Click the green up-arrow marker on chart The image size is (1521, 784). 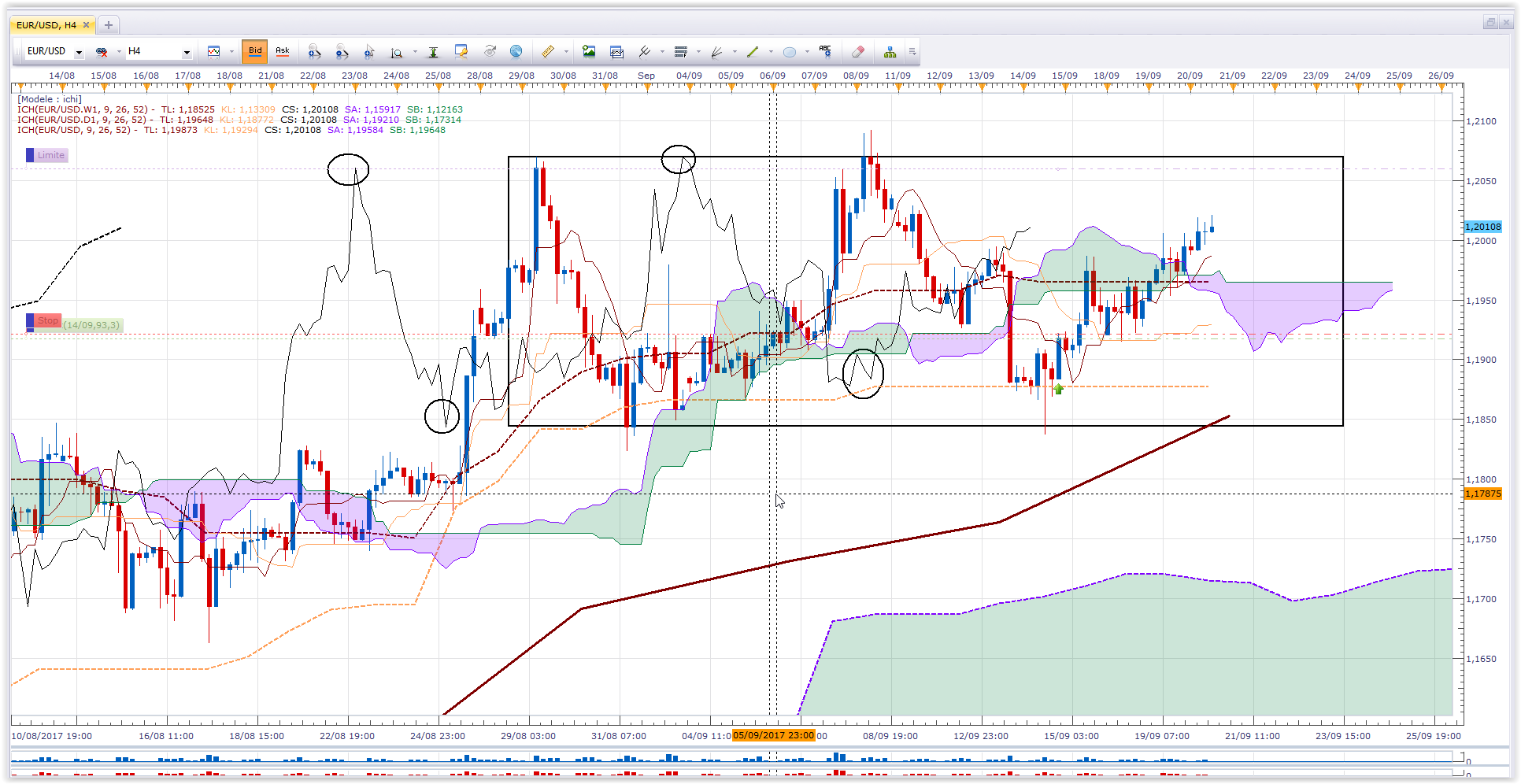coord(1058,388)
